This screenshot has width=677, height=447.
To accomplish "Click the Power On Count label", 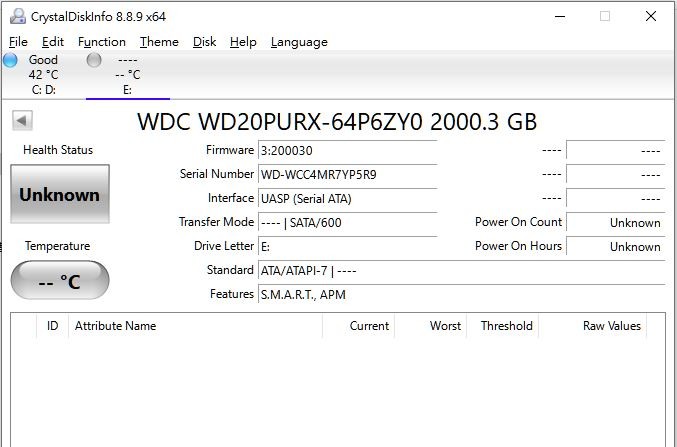I will click(518, 222).
